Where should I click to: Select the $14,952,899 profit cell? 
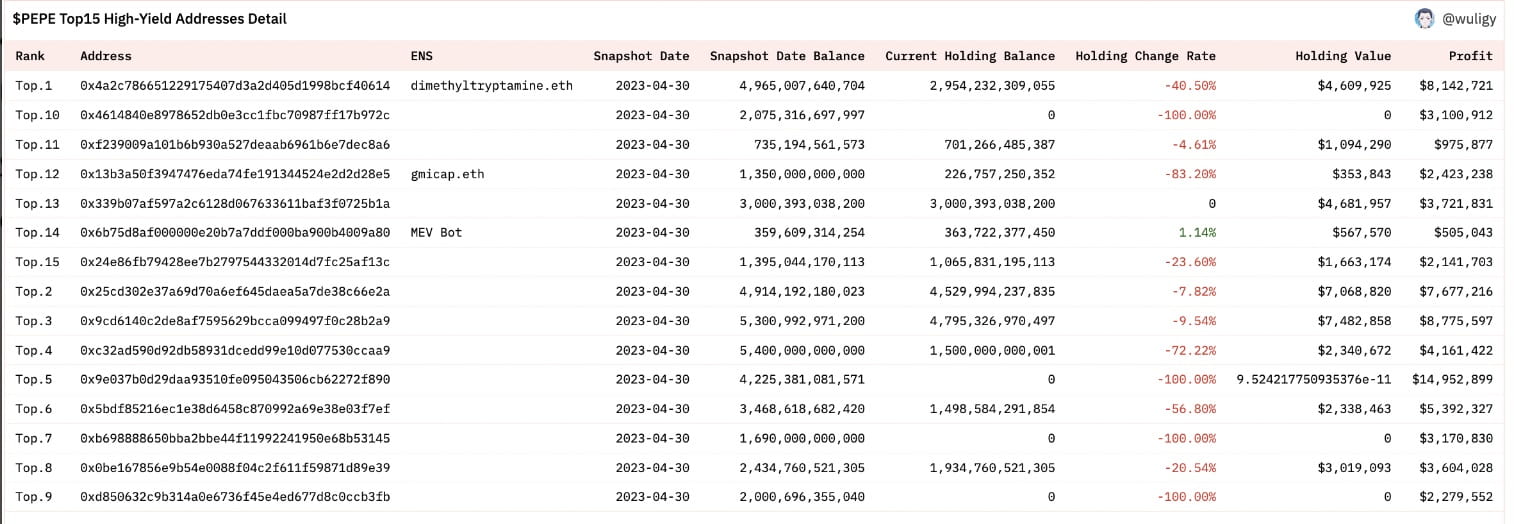coord(1452,380)
